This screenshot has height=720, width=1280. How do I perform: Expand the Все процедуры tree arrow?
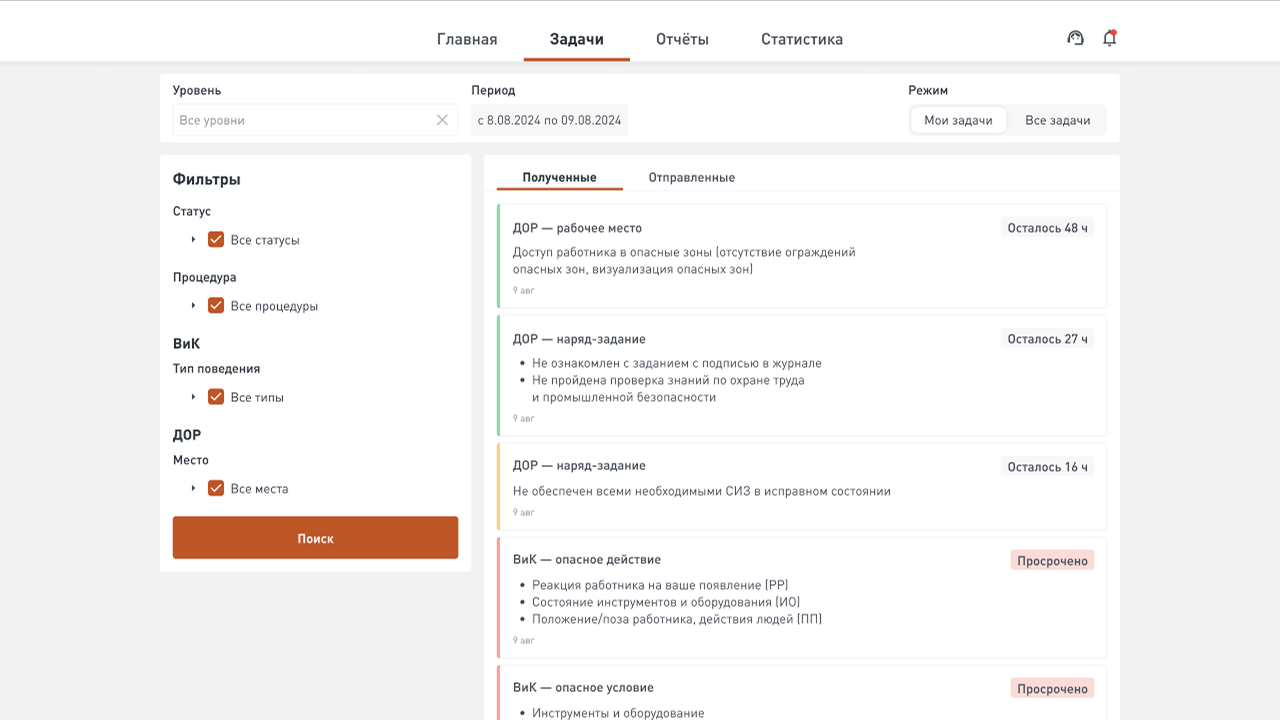click(194, 306)
